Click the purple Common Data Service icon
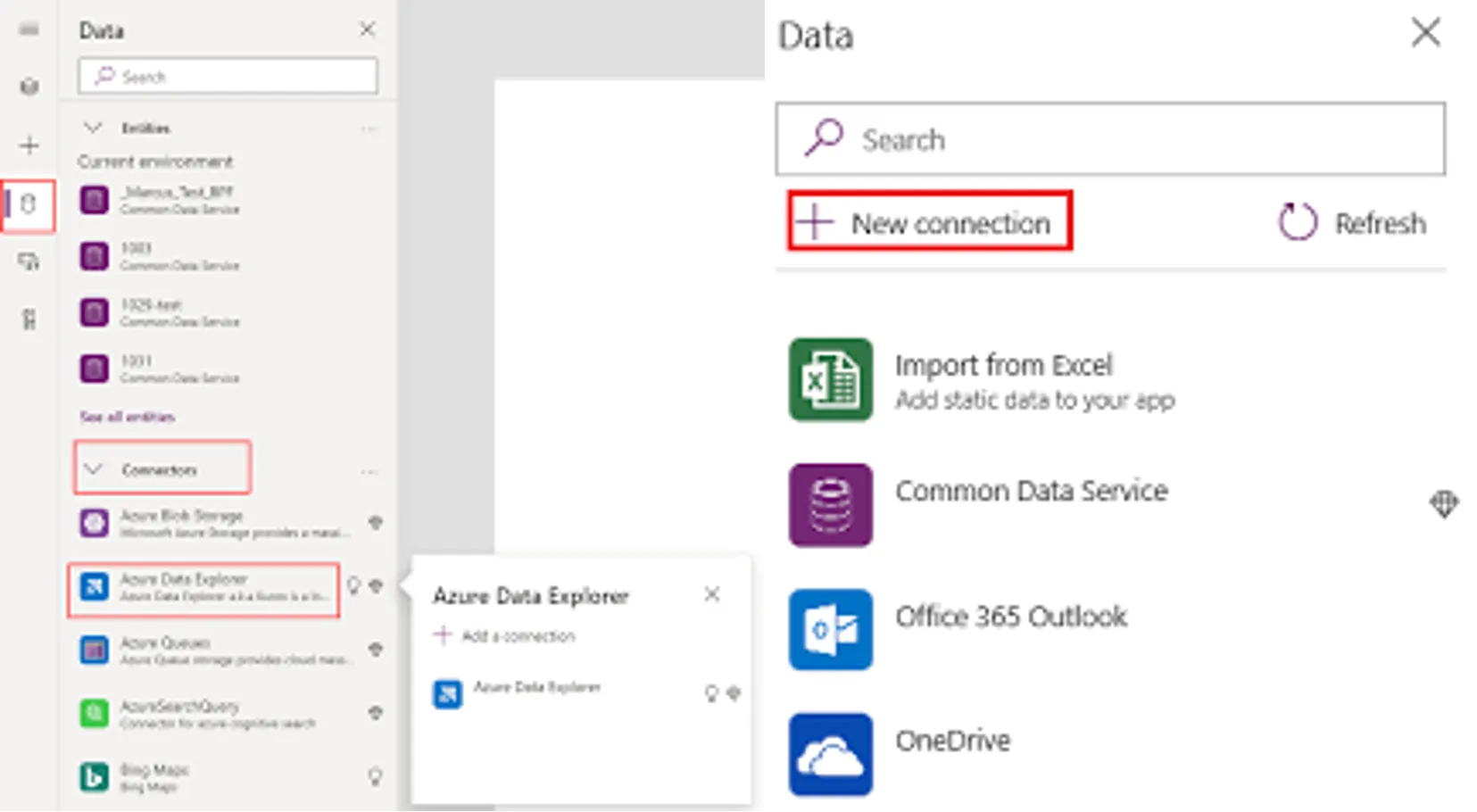 (x=830, y=505)
